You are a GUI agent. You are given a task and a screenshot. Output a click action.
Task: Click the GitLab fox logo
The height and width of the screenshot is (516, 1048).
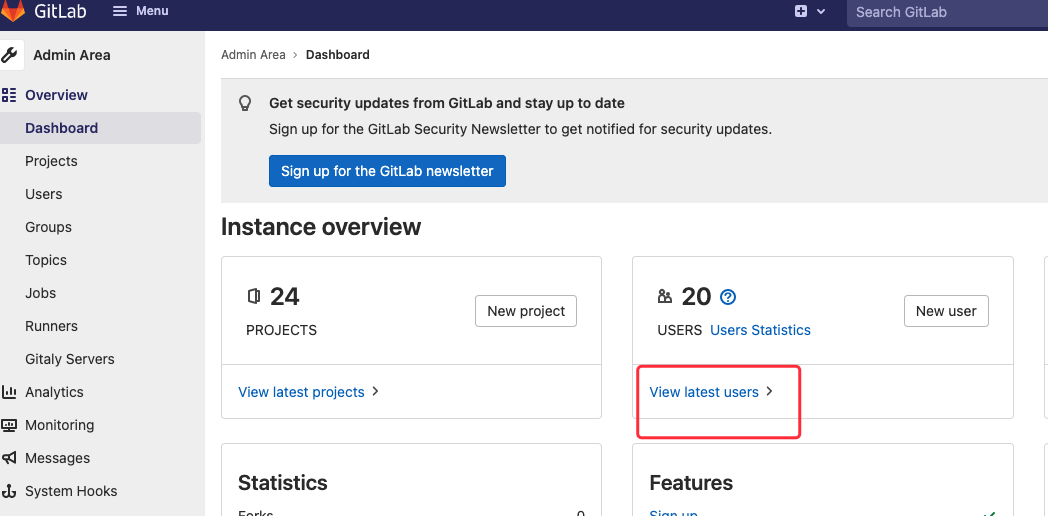tap(12, 11)
